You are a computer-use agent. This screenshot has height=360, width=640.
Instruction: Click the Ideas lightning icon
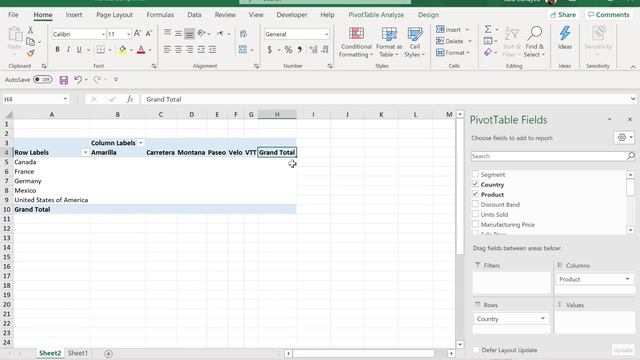coord(565,38)
